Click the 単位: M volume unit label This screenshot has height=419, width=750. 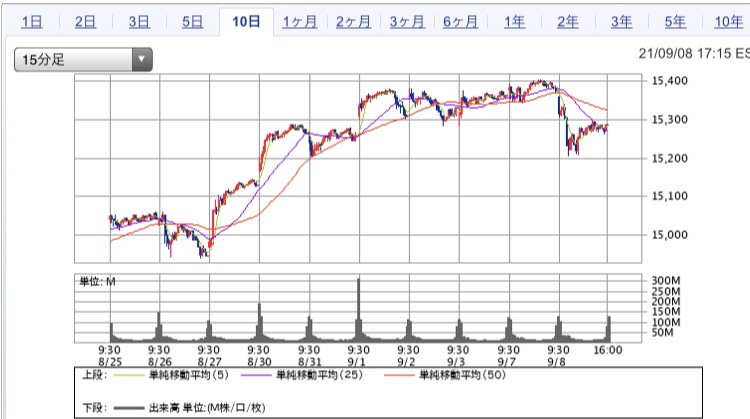click(x=98, y=281)
